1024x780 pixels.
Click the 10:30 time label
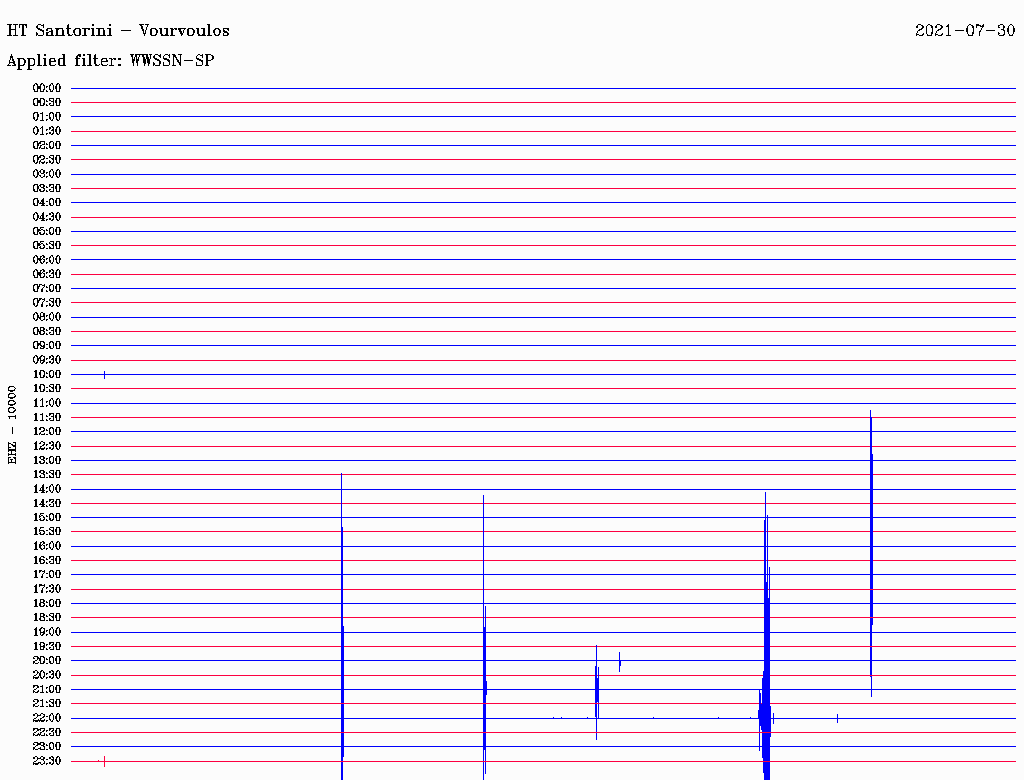[47, 389]
